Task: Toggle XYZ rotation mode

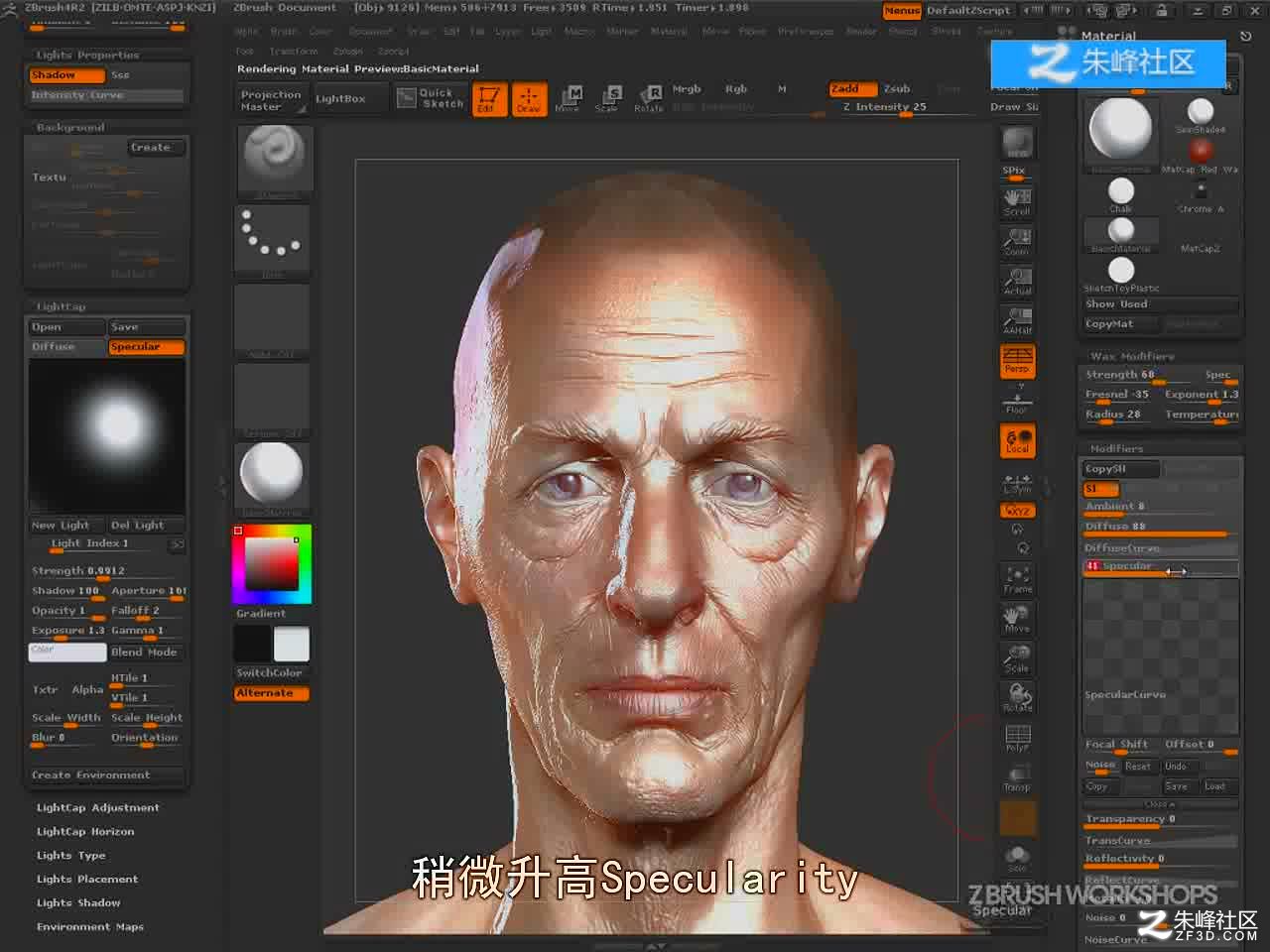Action: tap(1017, 511)
